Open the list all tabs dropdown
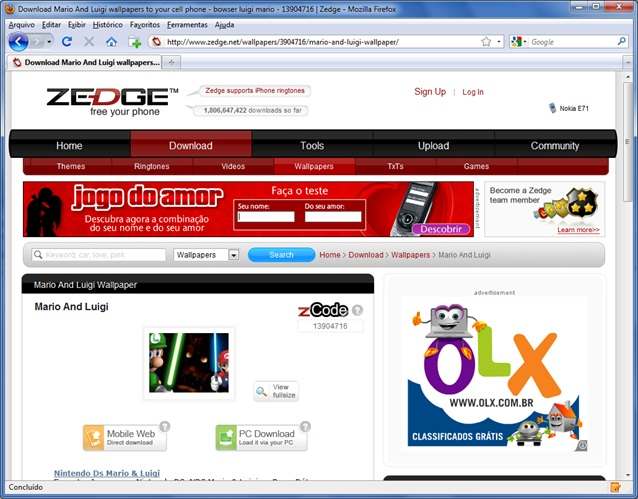The image size is (638, 499). 627,63
